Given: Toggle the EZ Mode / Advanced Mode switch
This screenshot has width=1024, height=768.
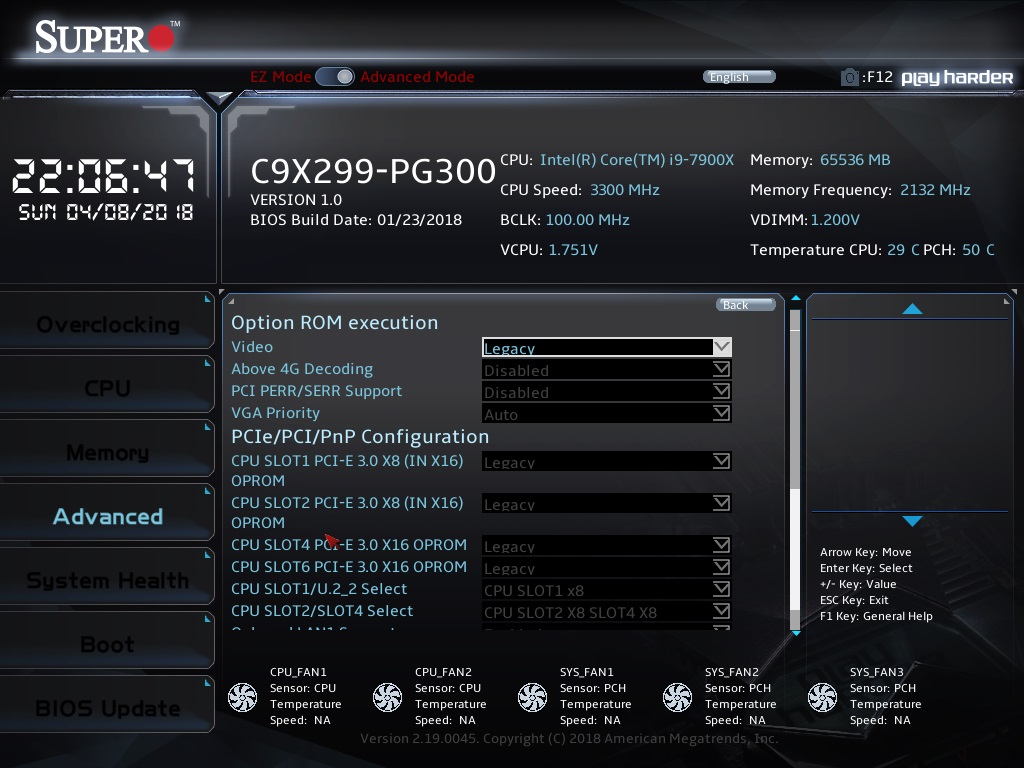Looking at the screenshot, I should (335, 77).
